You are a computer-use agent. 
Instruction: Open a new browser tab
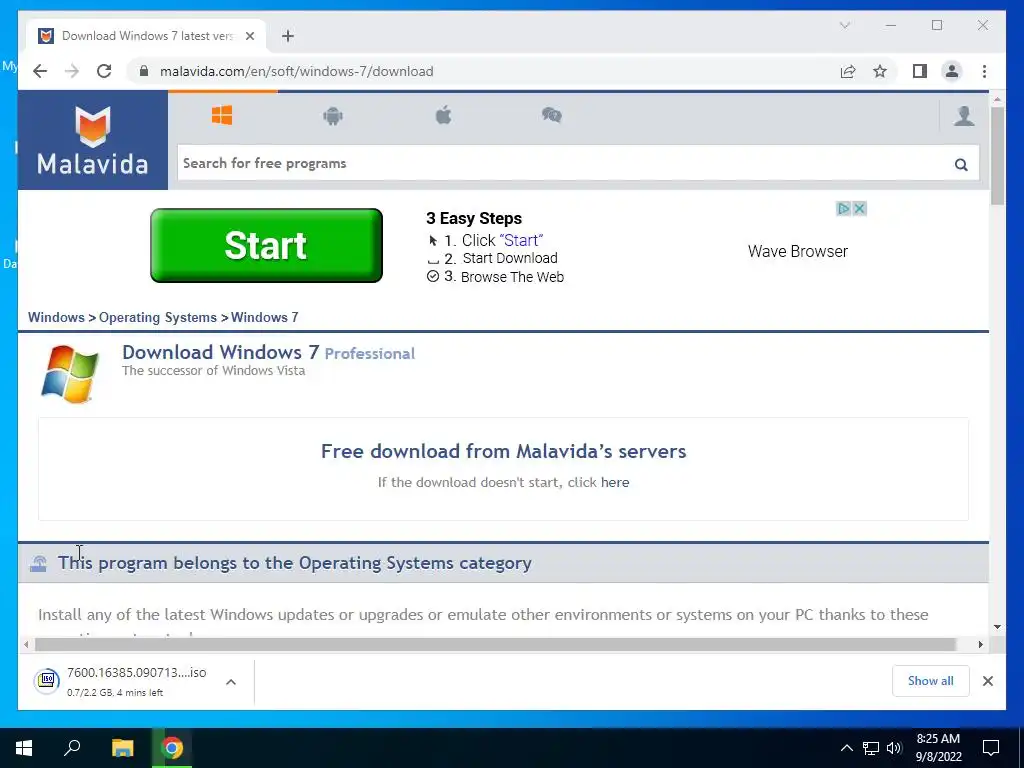coord(288,36)
